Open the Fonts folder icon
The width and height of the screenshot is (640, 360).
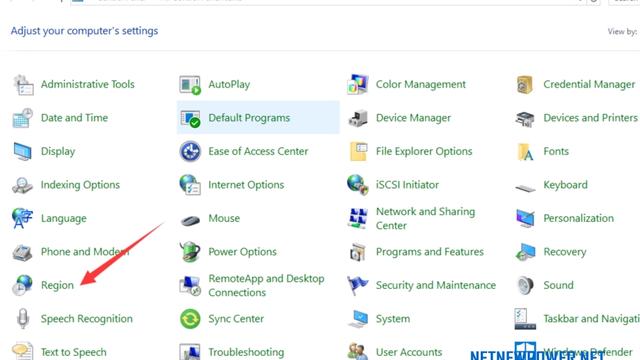(525, 151)
